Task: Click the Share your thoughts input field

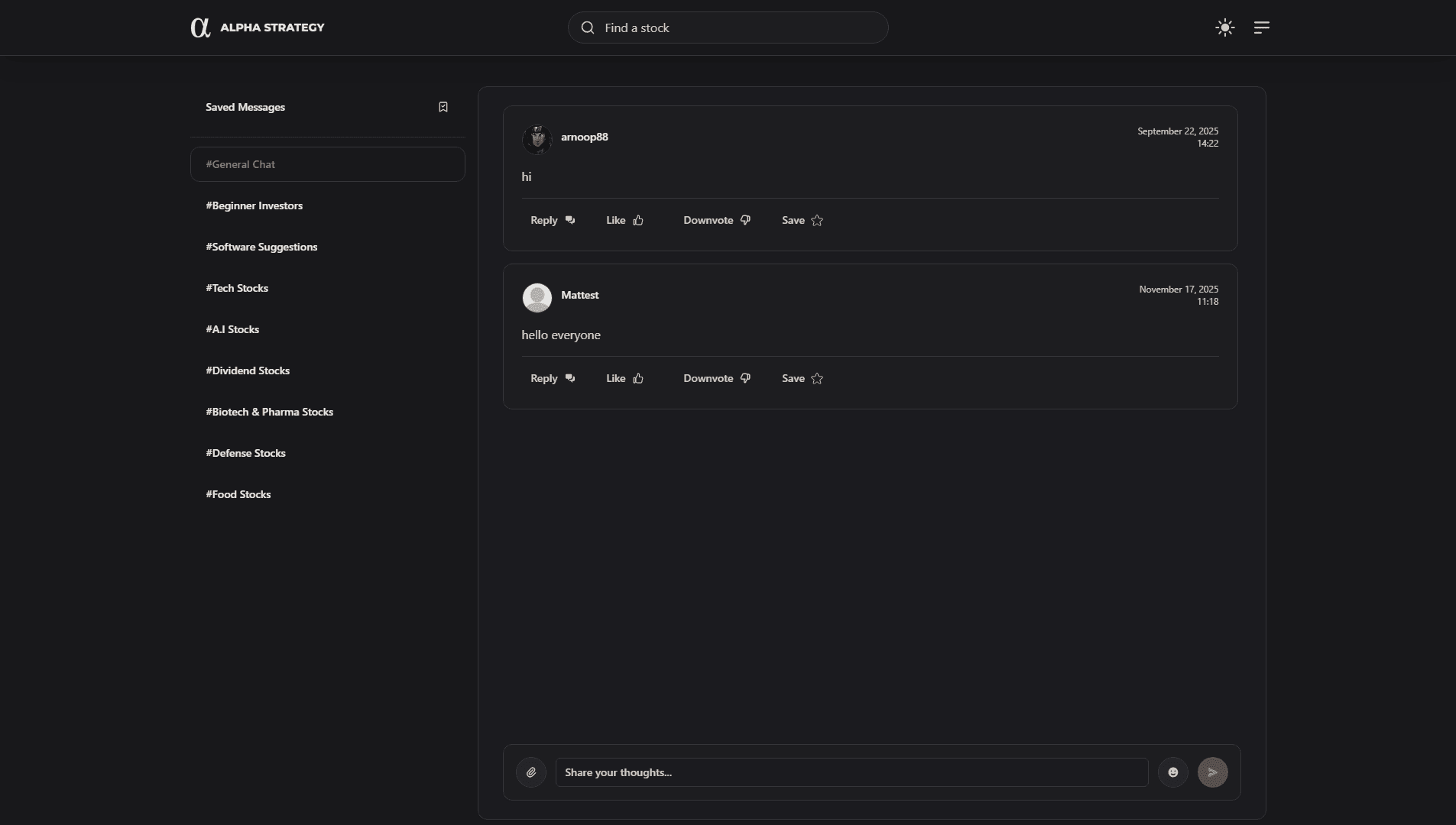Action: [x=851, y=772]
